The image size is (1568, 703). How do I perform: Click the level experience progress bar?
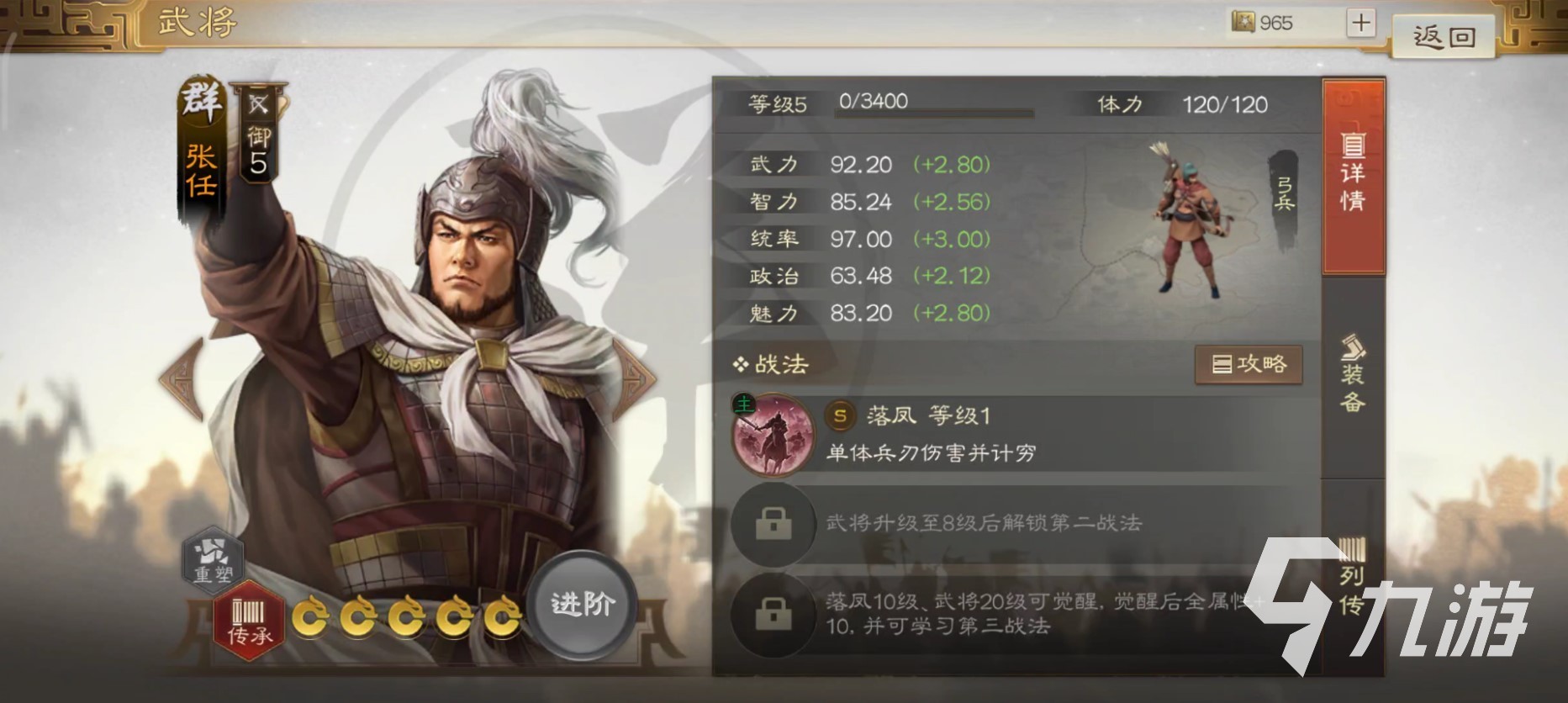[933, 112]
